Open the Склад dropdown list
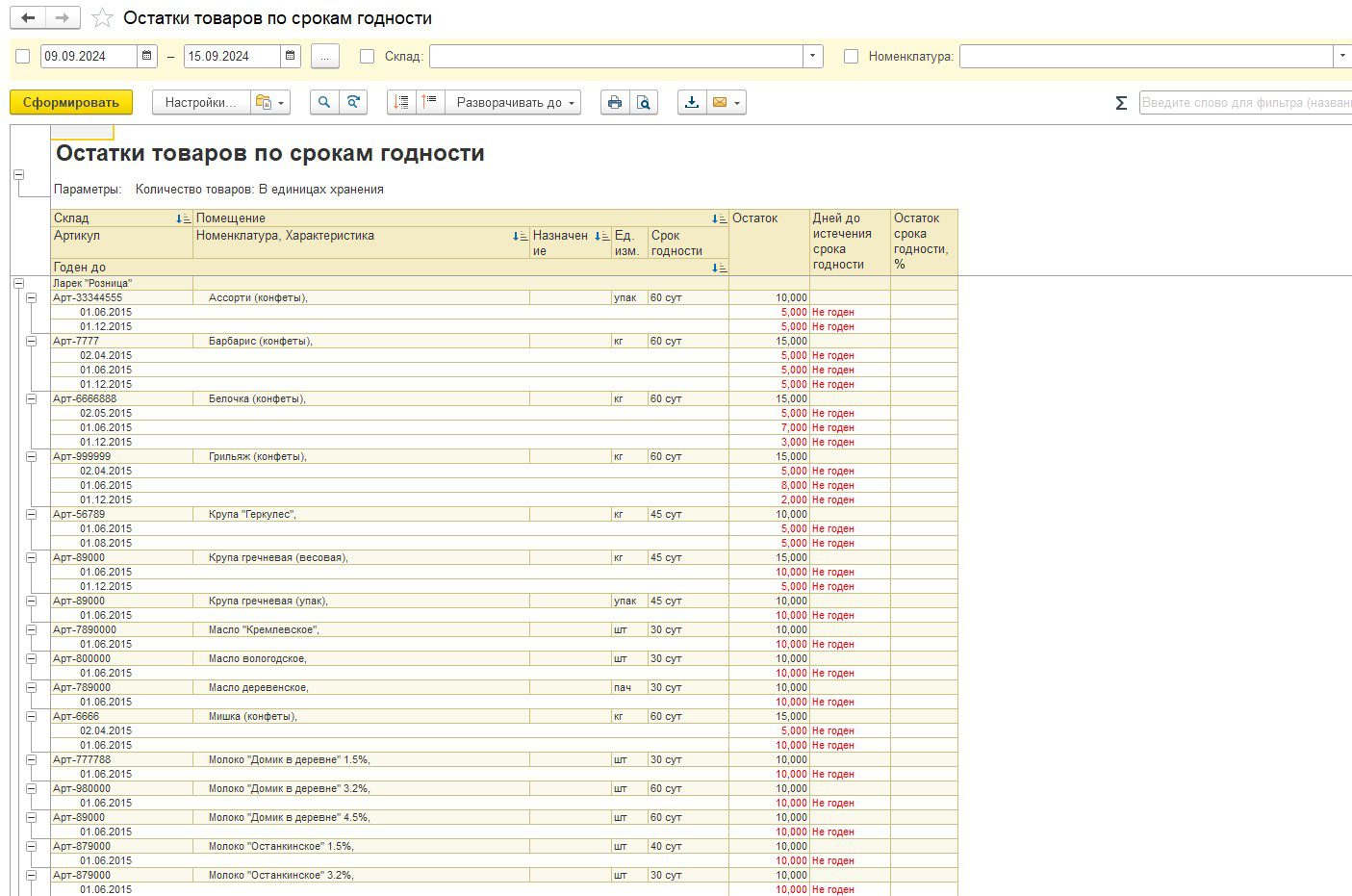The width and height of the screenshot is (1352, 896). pos(813,56)
